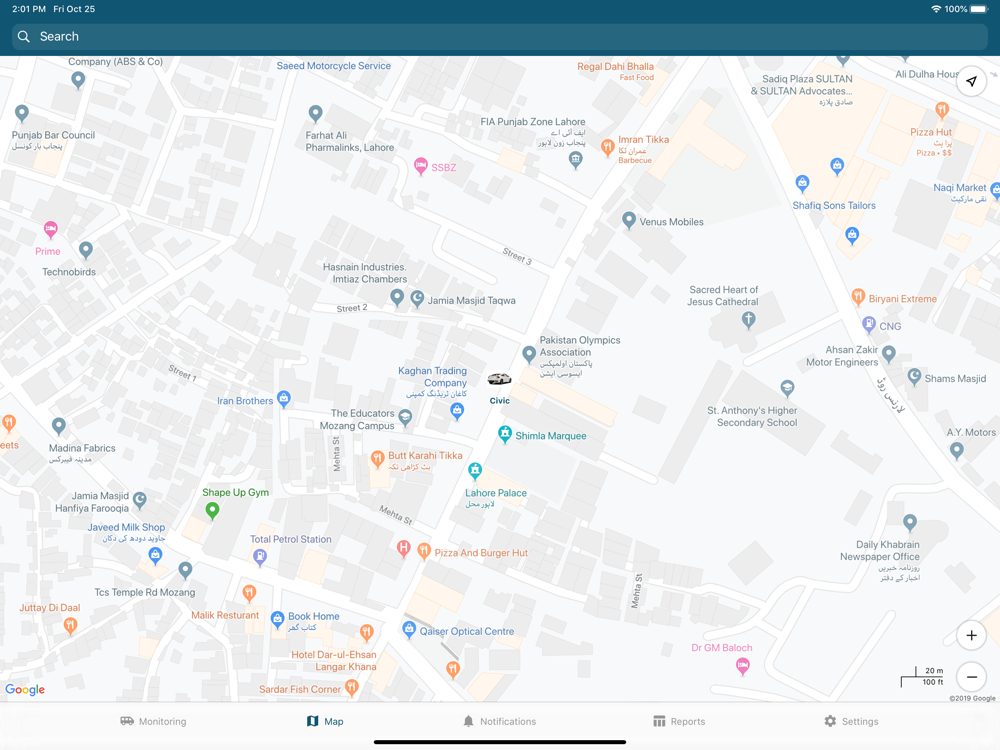The width and height of the screenshot is (1000, 750).
Task: Tap the Street 3 road label
Action: pos(517,256)
